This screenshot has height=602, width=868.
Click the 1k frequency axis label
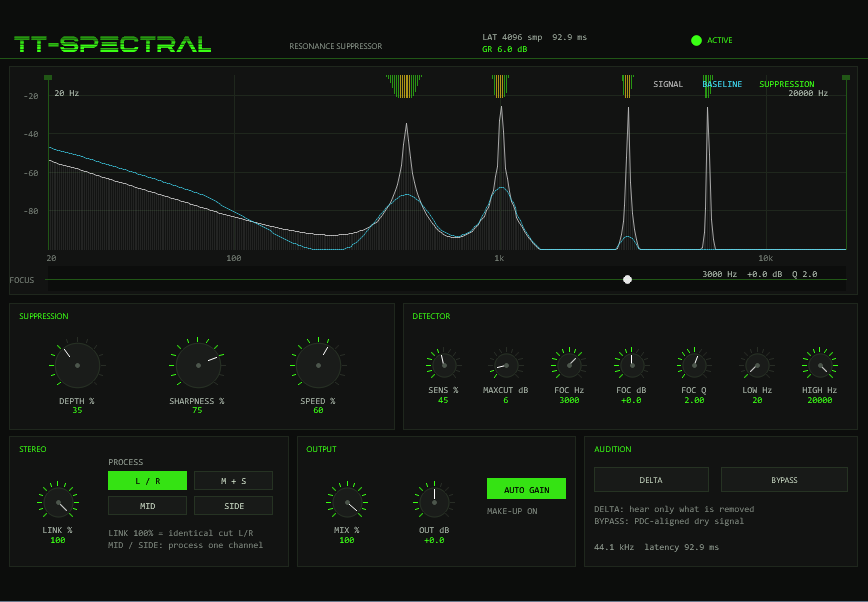click(499, 258)
